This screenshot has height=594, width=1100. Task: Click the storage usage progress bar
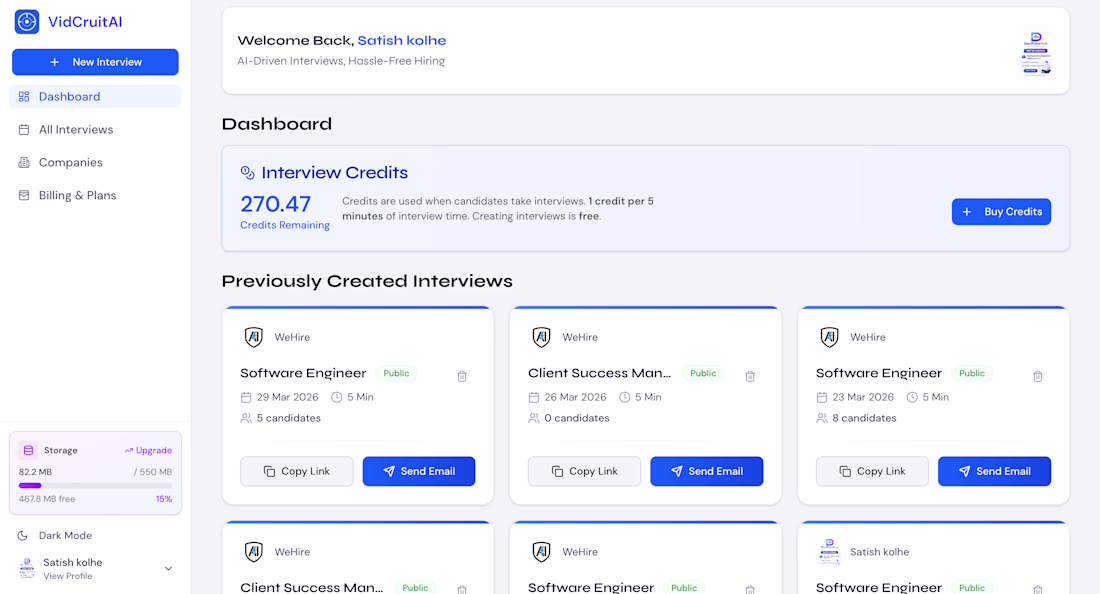pyautogui.click(x=95, y=485)
